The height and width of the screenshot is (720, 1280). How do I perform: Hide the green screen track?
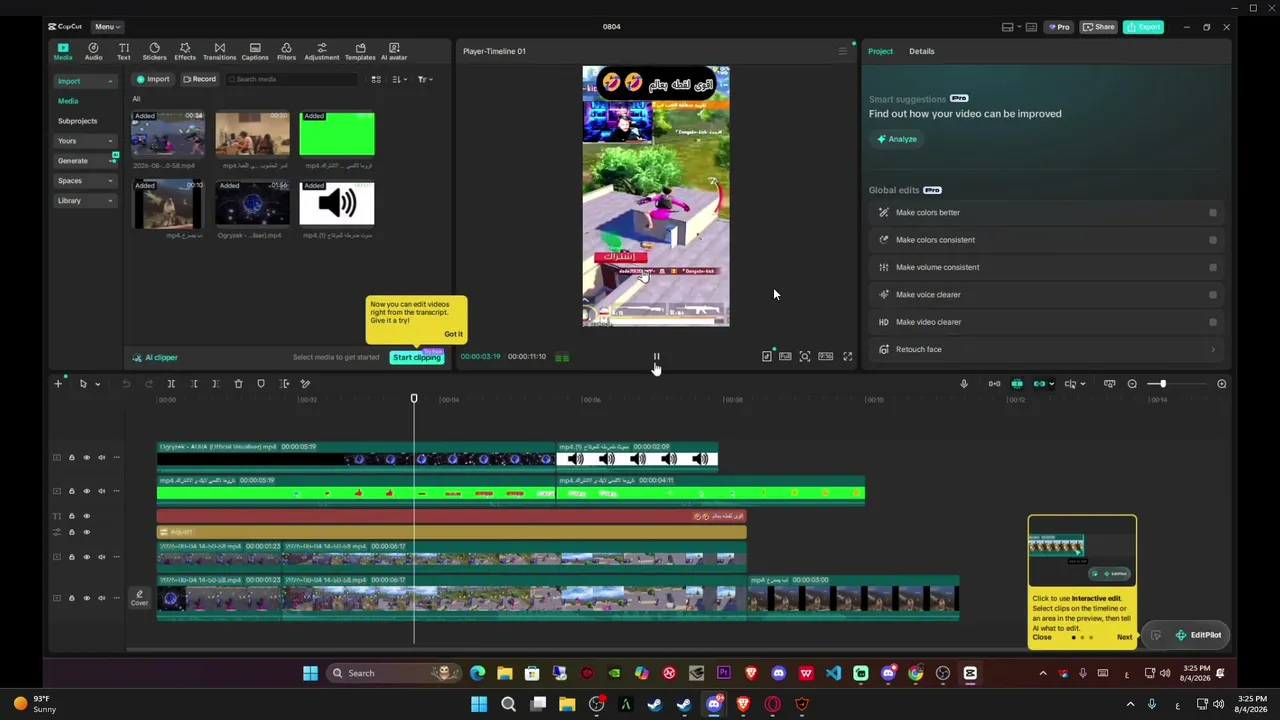[x=86, y=491]
